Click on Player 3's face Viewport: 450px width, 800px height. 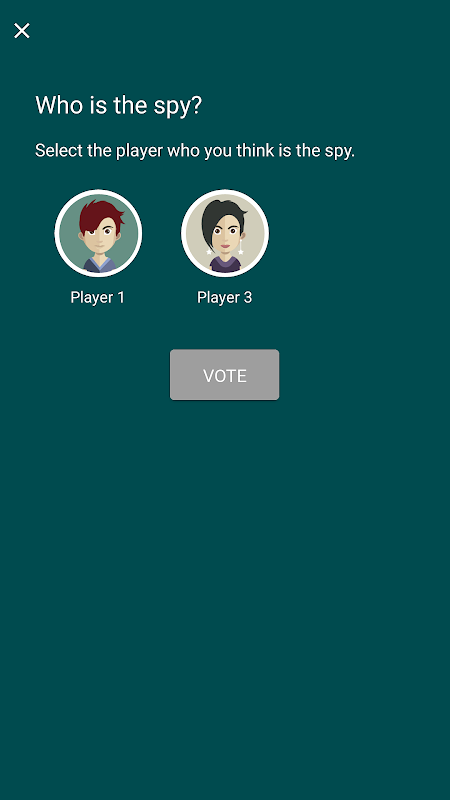tap(227, 238)
